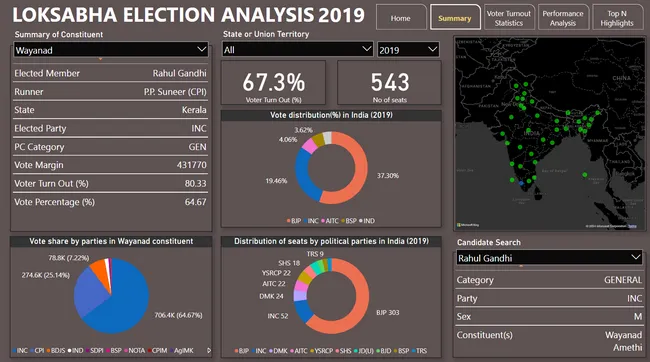The width and height of the screenshot is (650, 362).
Task: Click CPI legend entry in Wayanad vote share
Action: tap(37, 350)
